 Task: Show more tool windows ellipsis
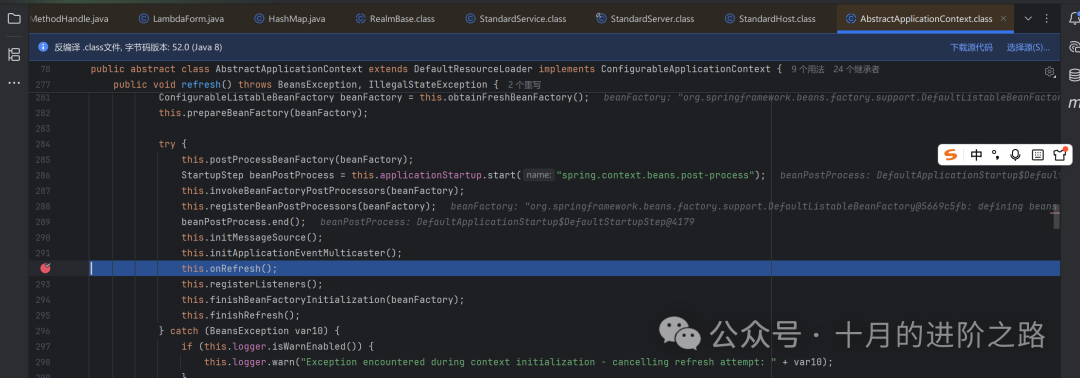14,83
